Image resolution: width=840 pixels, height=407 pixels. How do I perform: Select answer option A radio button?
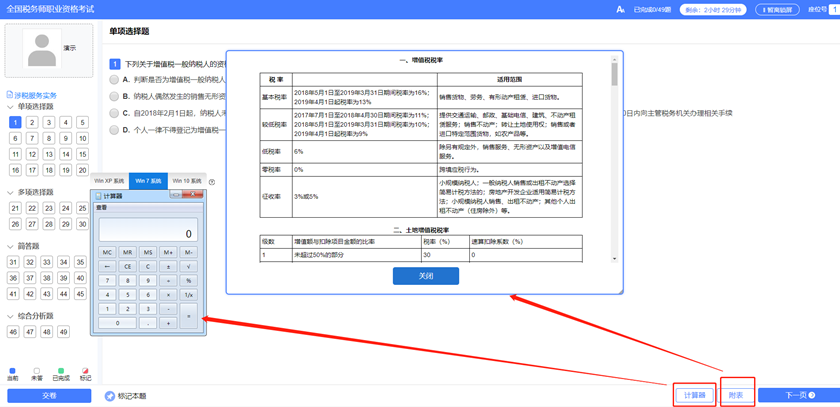point(114,80)
